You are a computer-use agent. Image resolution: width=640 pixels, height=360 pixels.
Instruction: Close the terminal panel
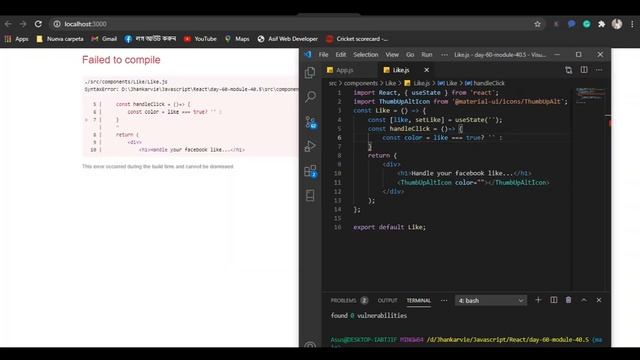pyautogui.click(x=599, y=300)
